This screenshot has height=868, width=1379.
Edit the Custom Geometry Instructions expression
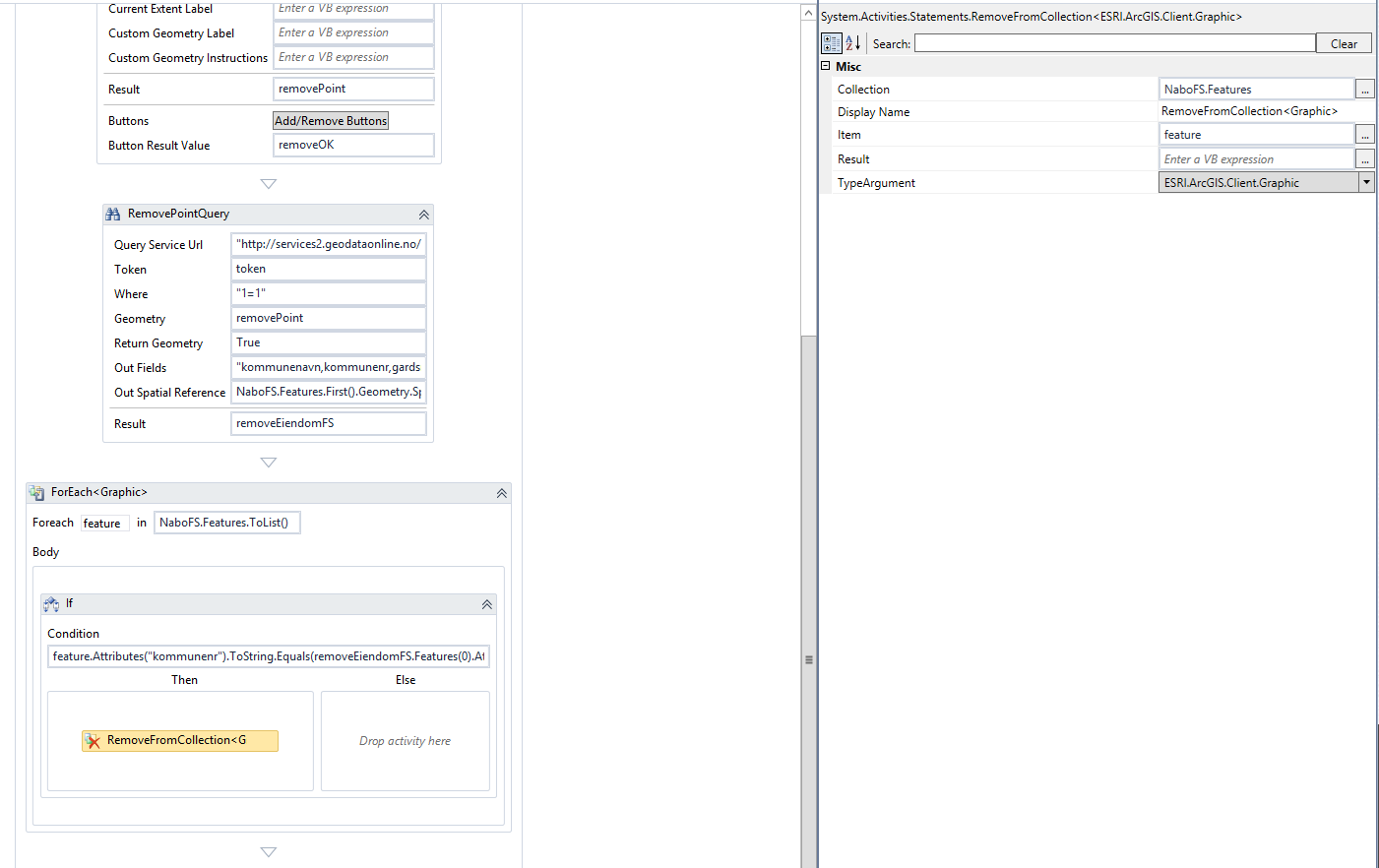[x=353, y=57]
